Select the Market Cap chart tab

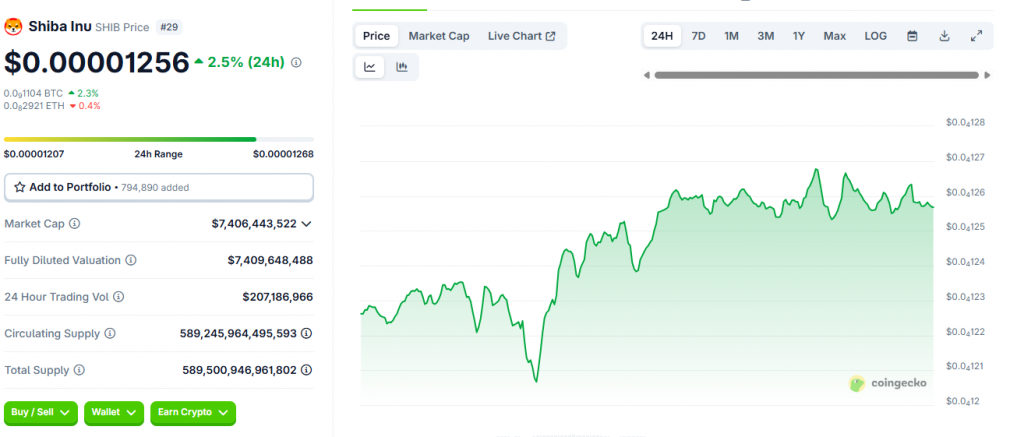(x=439, y=36)
